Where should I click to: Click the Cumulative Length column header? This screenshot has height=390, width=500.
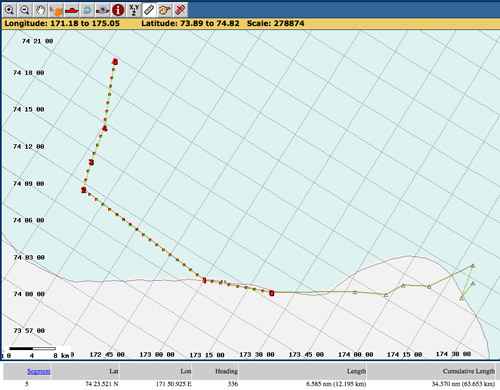[469, 371]
